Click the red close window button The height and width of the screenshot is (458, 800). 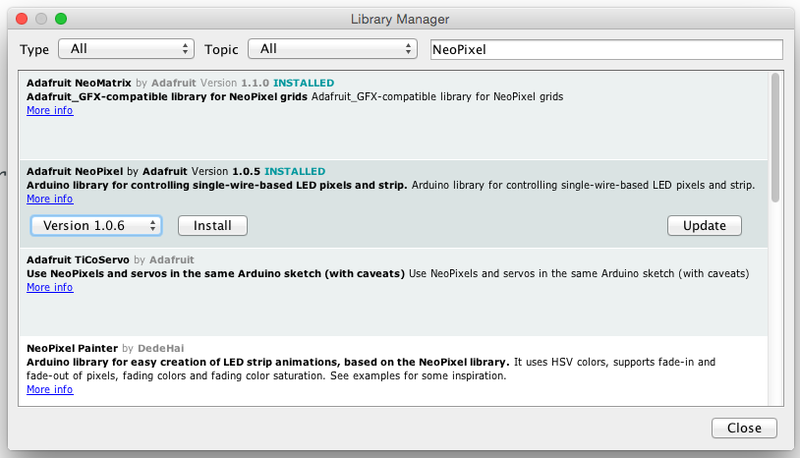coord(20,19)
